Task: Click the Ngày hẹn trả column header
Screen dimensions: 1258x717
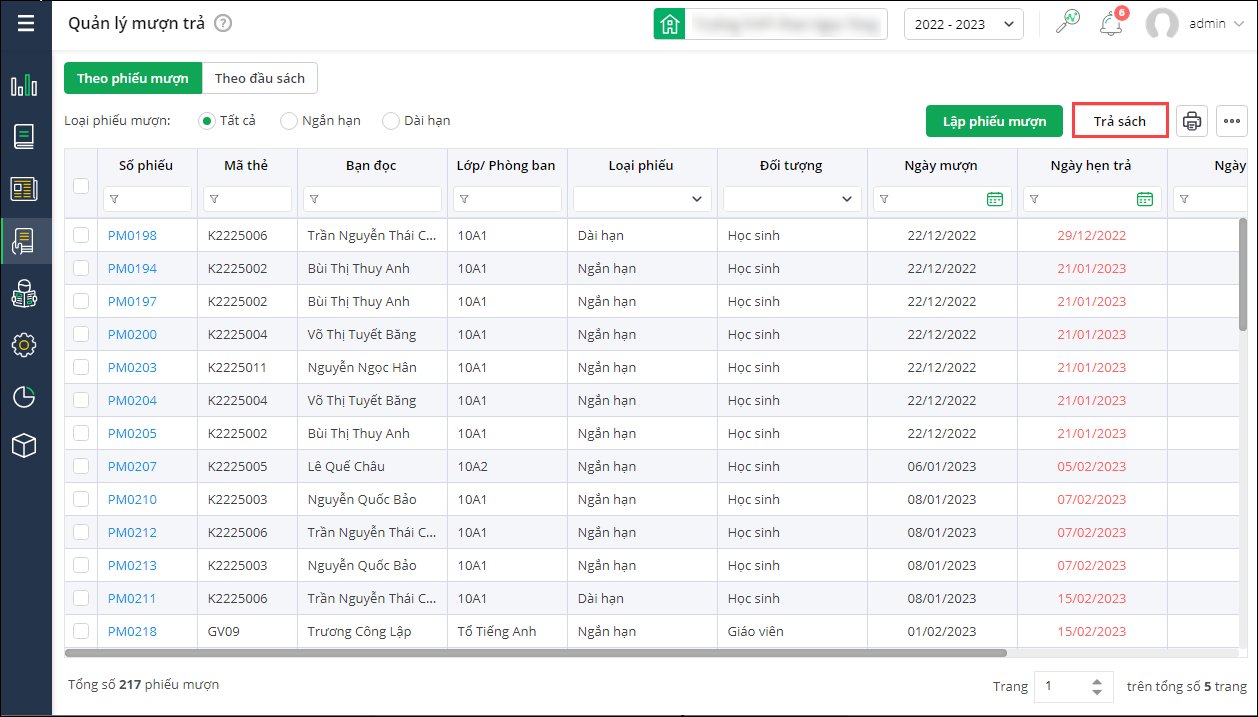Action: (x=1091, y=165)
